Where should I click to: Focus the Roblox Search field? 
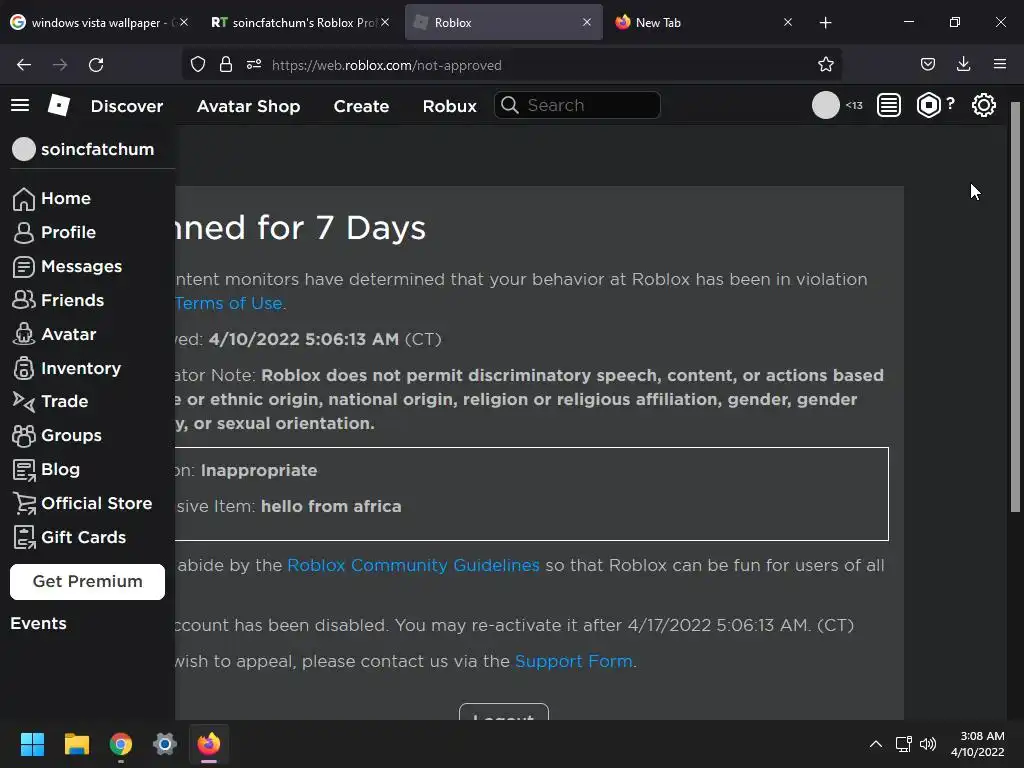577,105
